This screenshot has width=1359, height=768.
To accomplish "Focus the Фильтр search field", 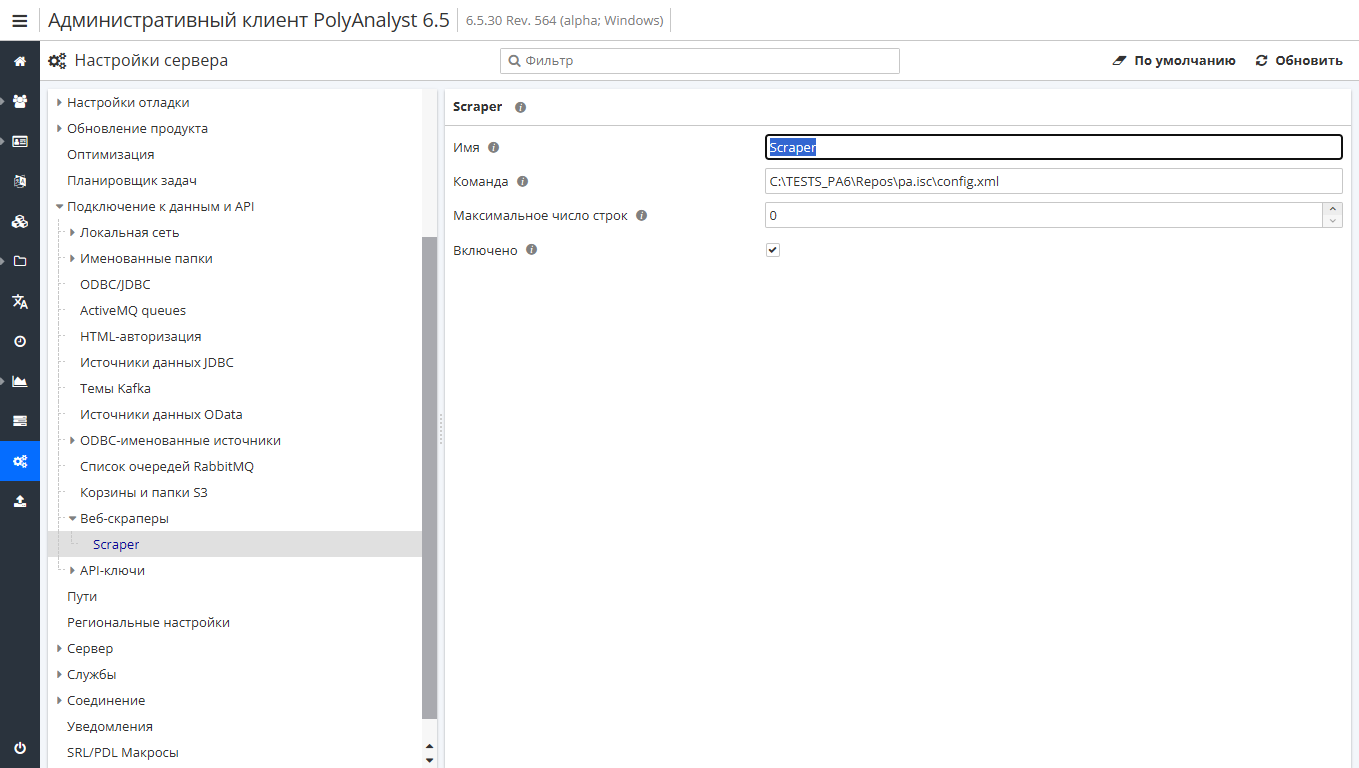I will (x=700, y=61).
